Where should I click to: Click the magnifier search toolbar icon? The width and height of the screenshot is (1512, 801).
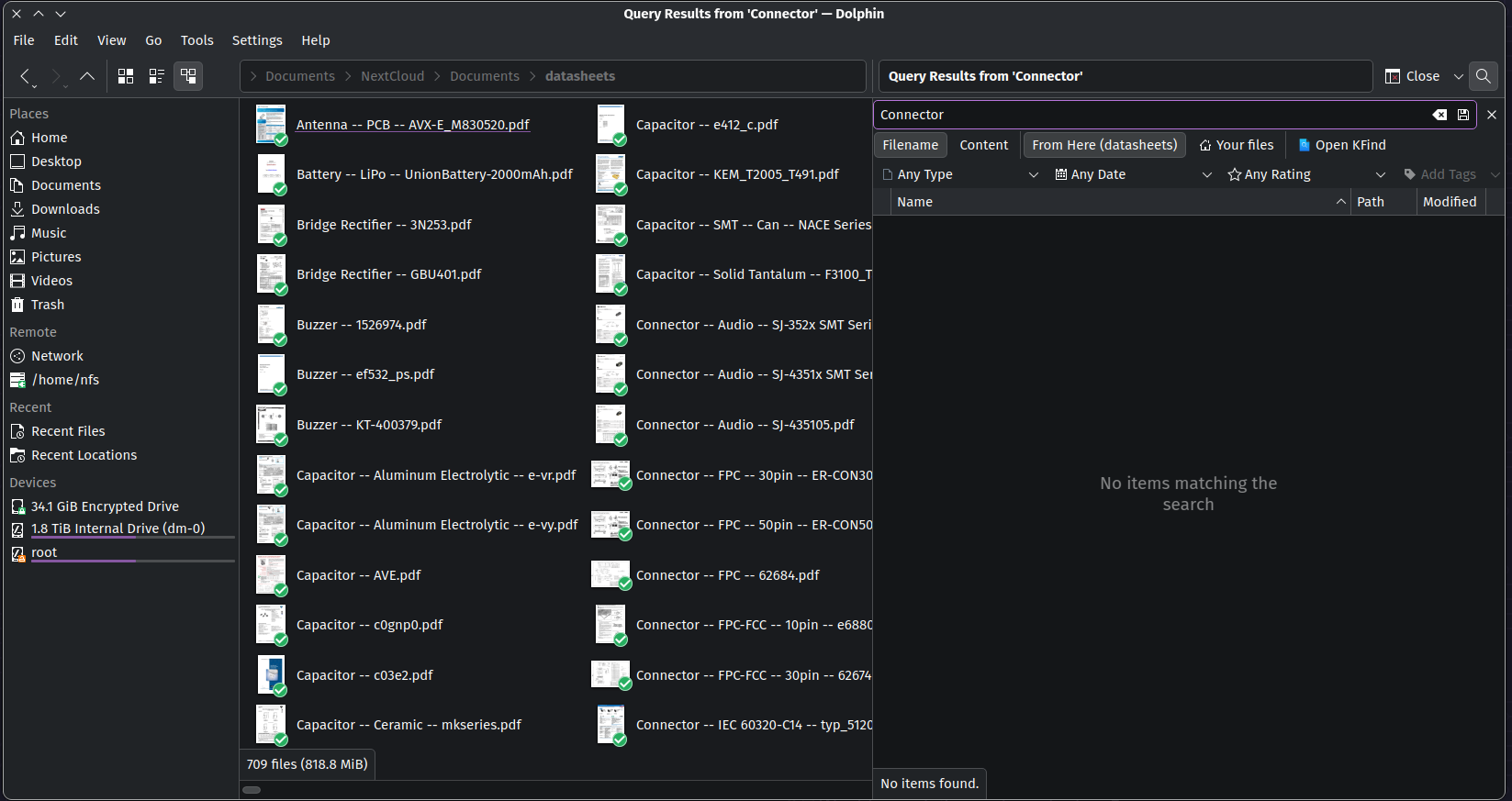1483,76
